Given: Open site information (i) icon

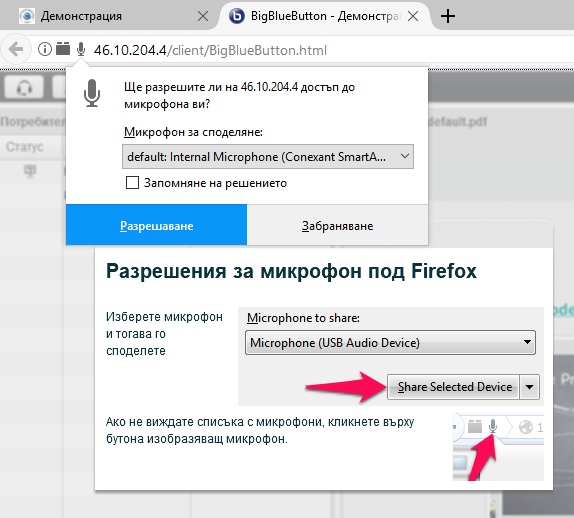Looking at the screenshot, I should click(x=45, y=49).
